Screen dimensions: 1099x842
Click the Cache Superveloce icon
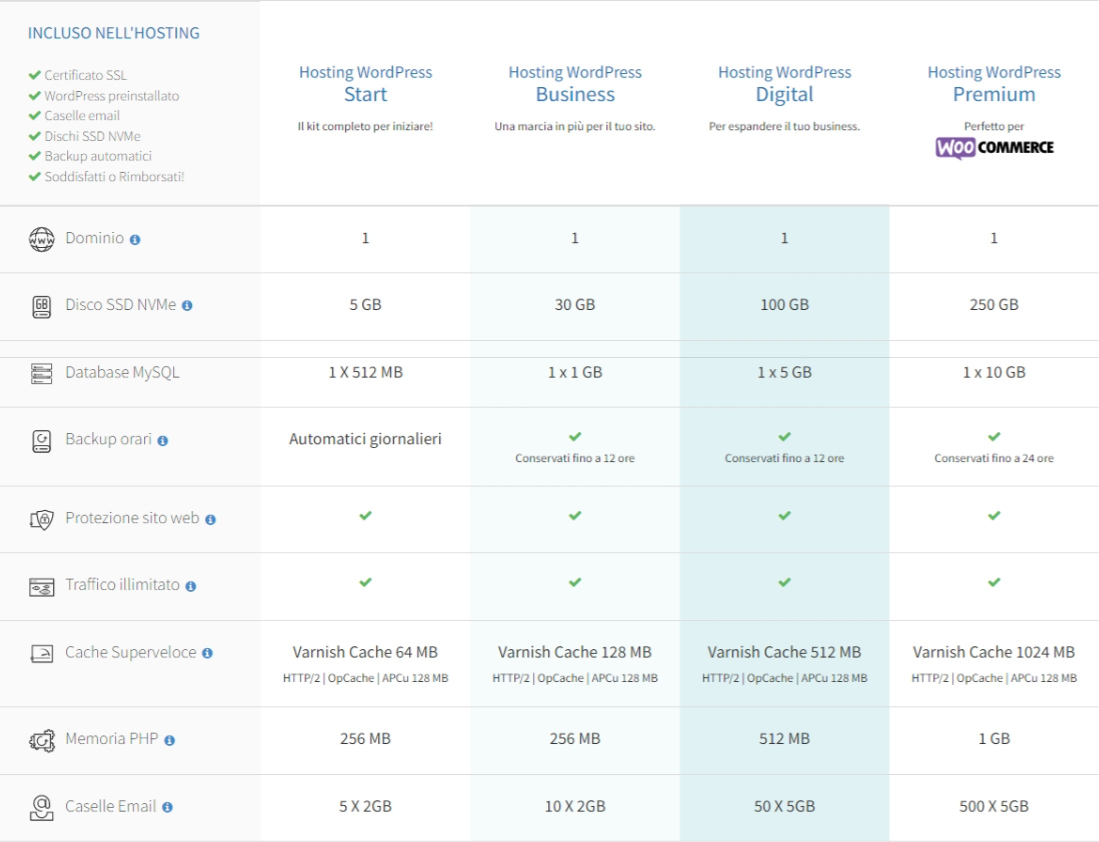pyautogui.click(x=41, y=653)
